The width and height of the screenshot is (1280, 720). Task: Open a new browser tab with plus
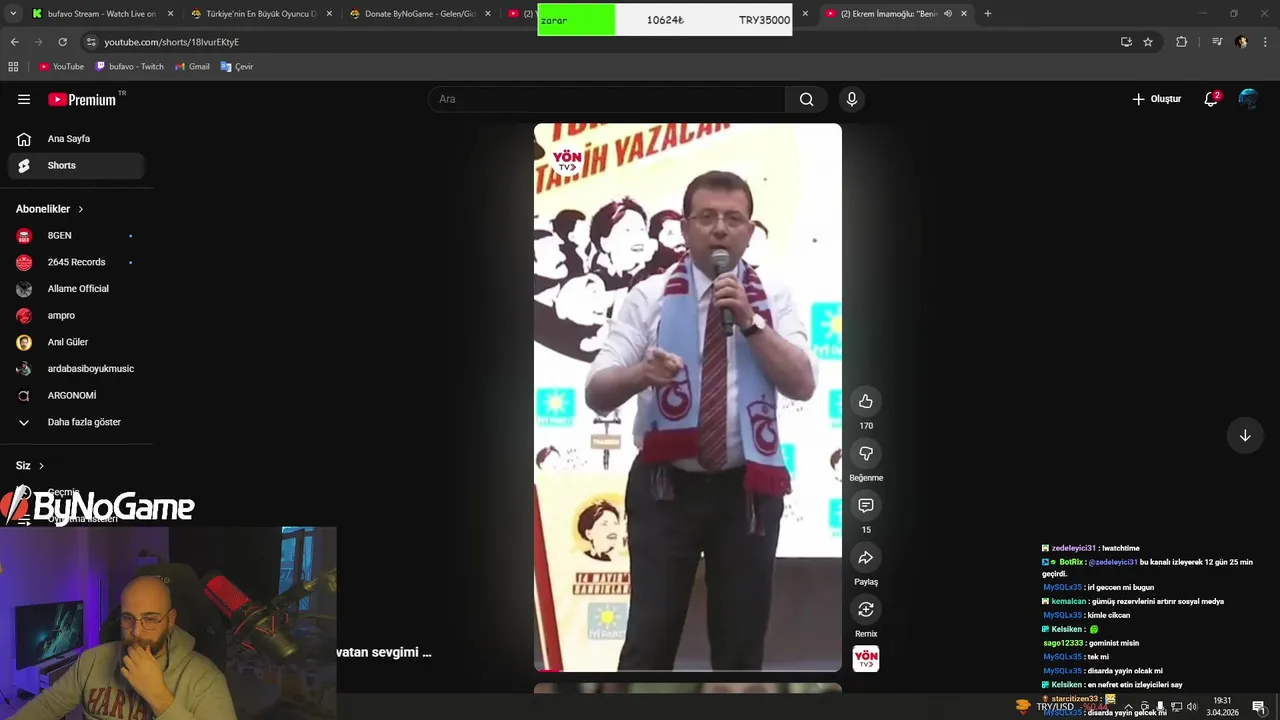[987, 14]
